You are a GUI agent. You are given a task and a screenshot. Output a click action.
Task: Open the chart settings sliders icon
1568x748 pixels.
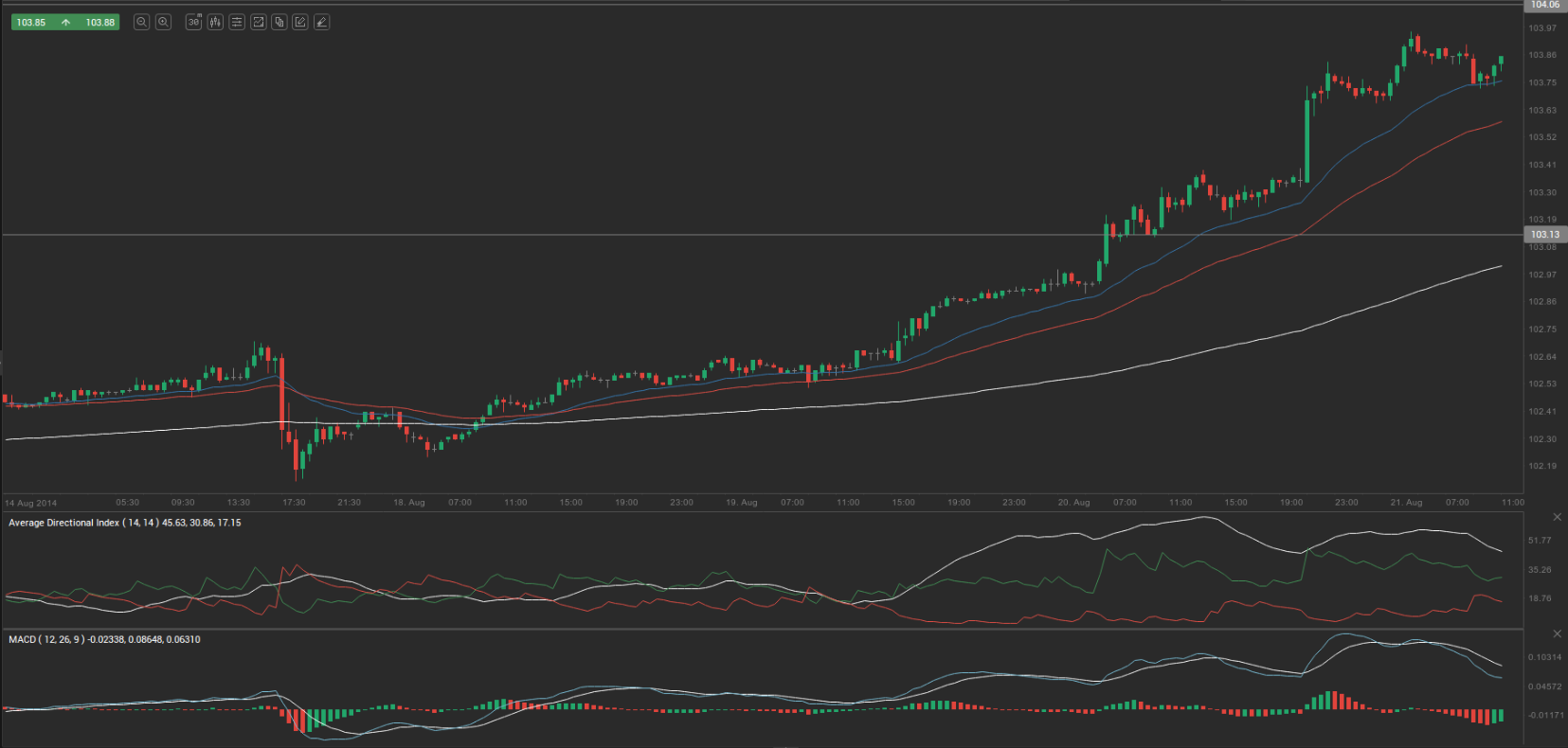237,22
